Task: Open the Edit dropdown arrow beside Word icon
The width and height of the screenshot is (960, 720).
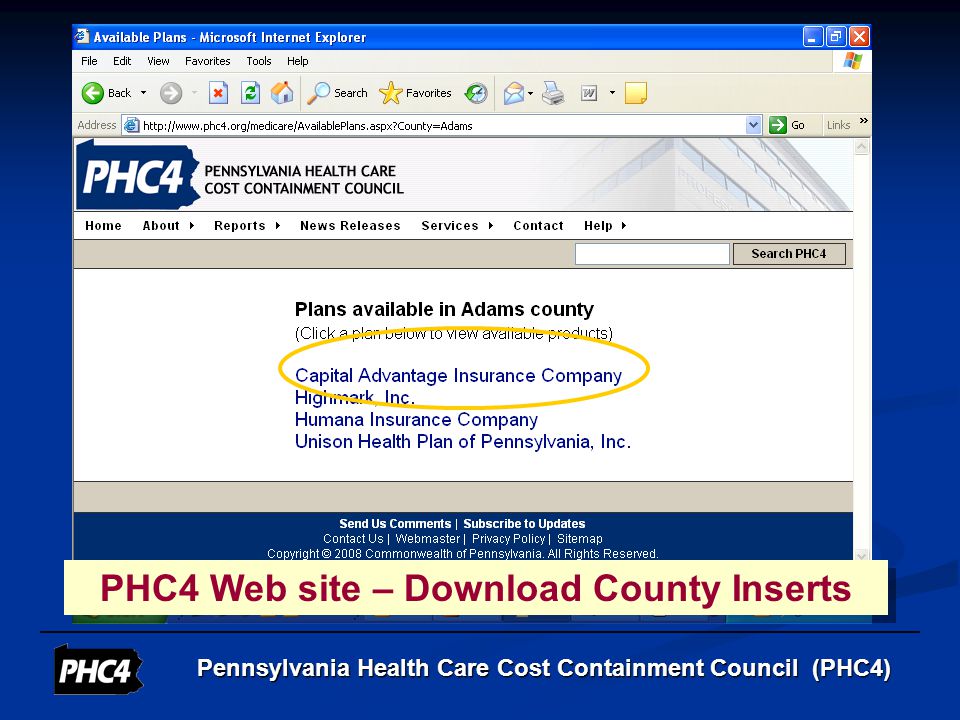Action: tap(612, 93)
